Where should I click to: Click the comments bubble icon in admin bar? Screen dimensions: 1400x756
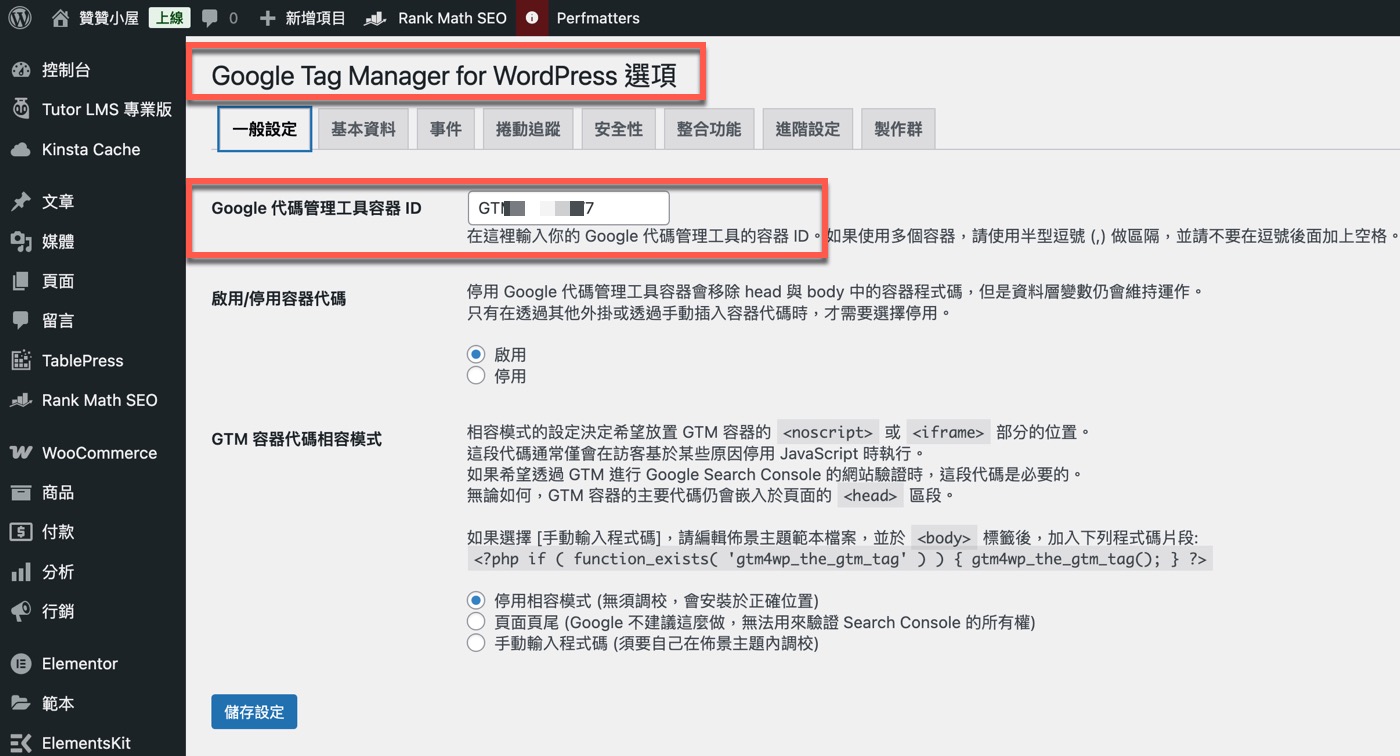pyautogui.click(x=210, y=18)
